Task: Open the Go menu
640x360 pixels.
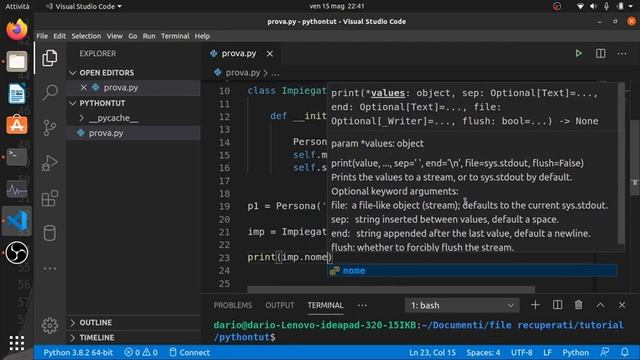Action: [133, 36]
